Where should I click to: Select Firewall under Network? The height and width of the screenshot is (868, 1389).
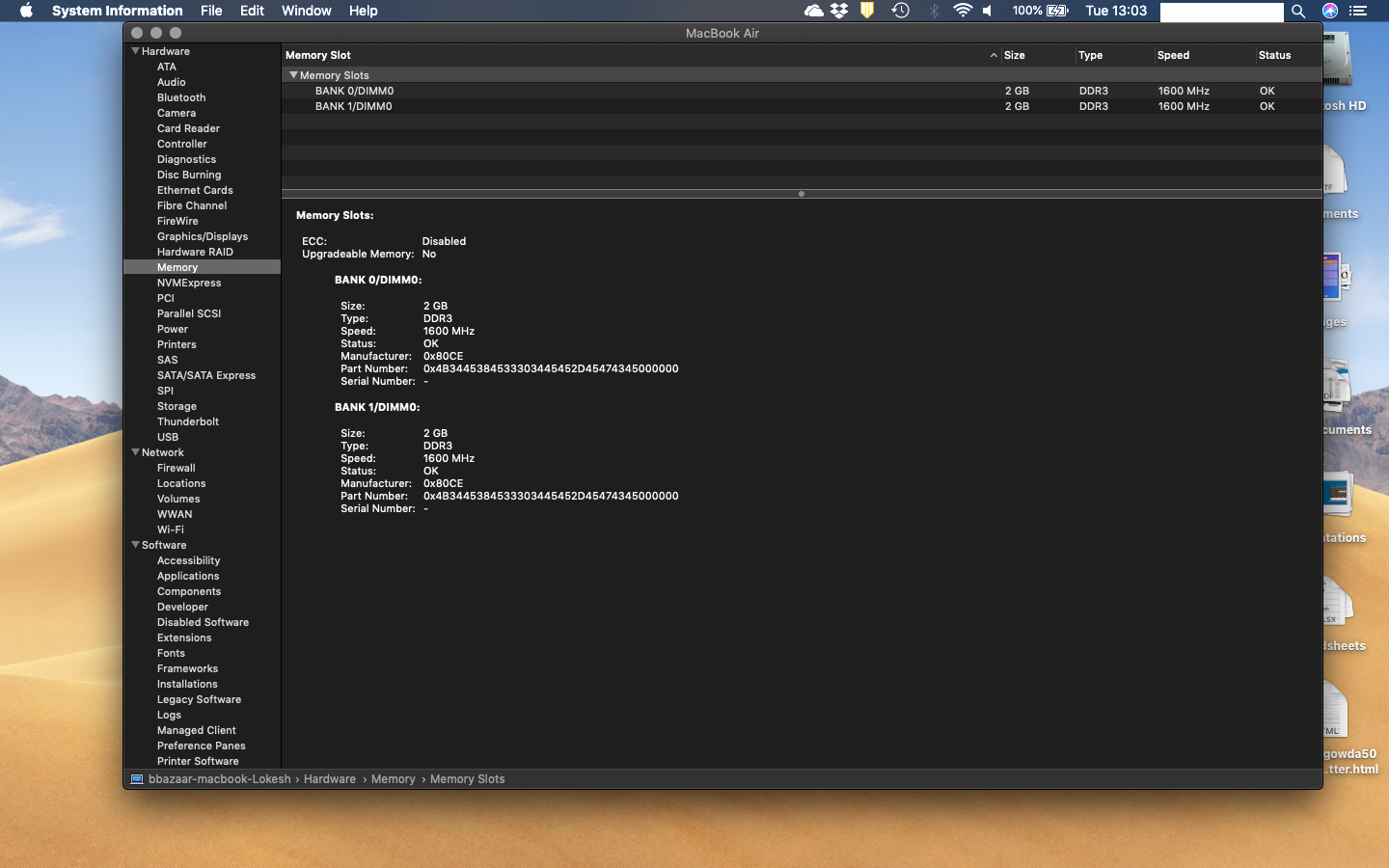tap(177, 468)
